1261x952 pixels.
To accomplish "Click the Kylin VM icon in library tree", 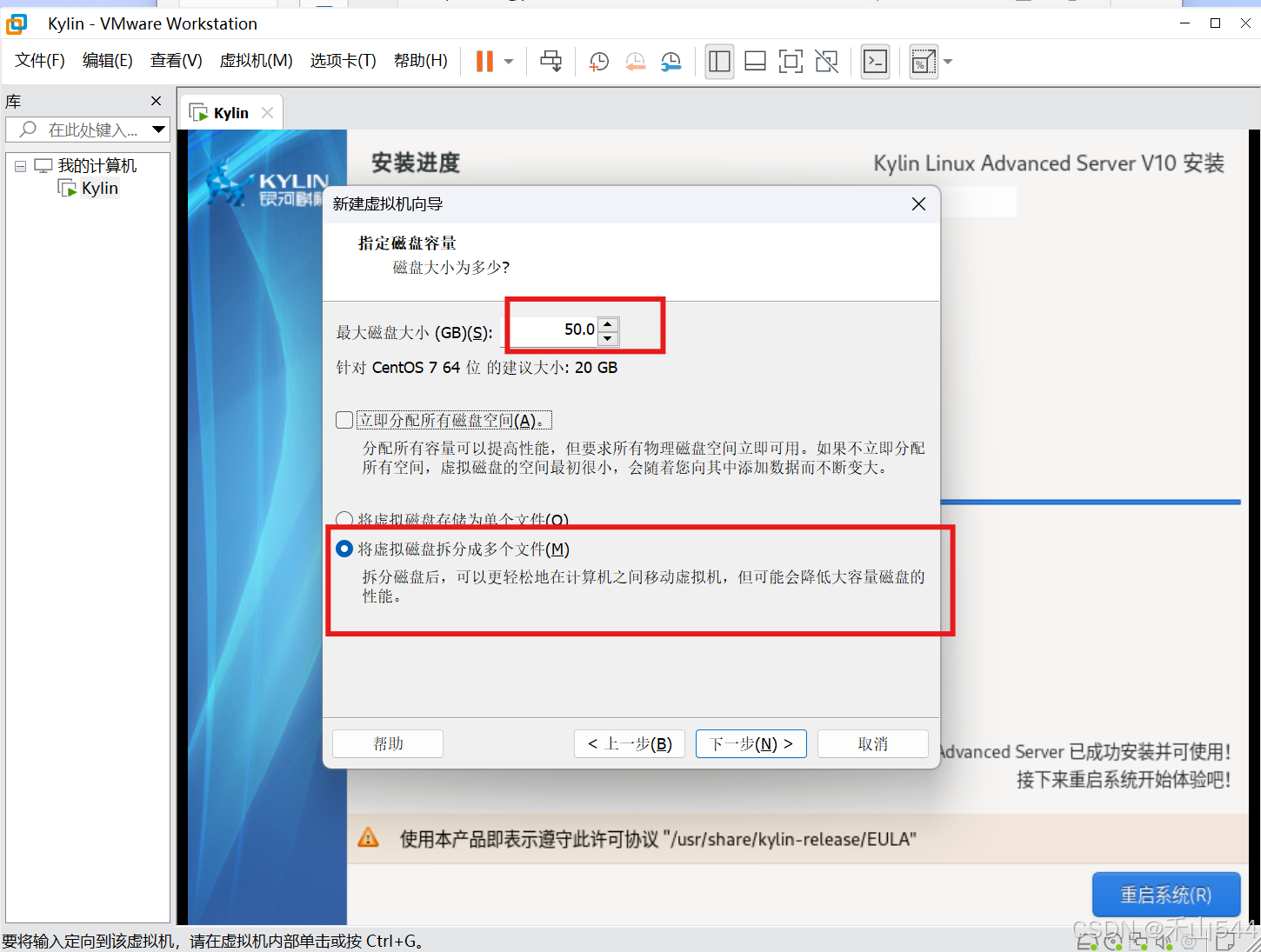I will click(67, 188).
